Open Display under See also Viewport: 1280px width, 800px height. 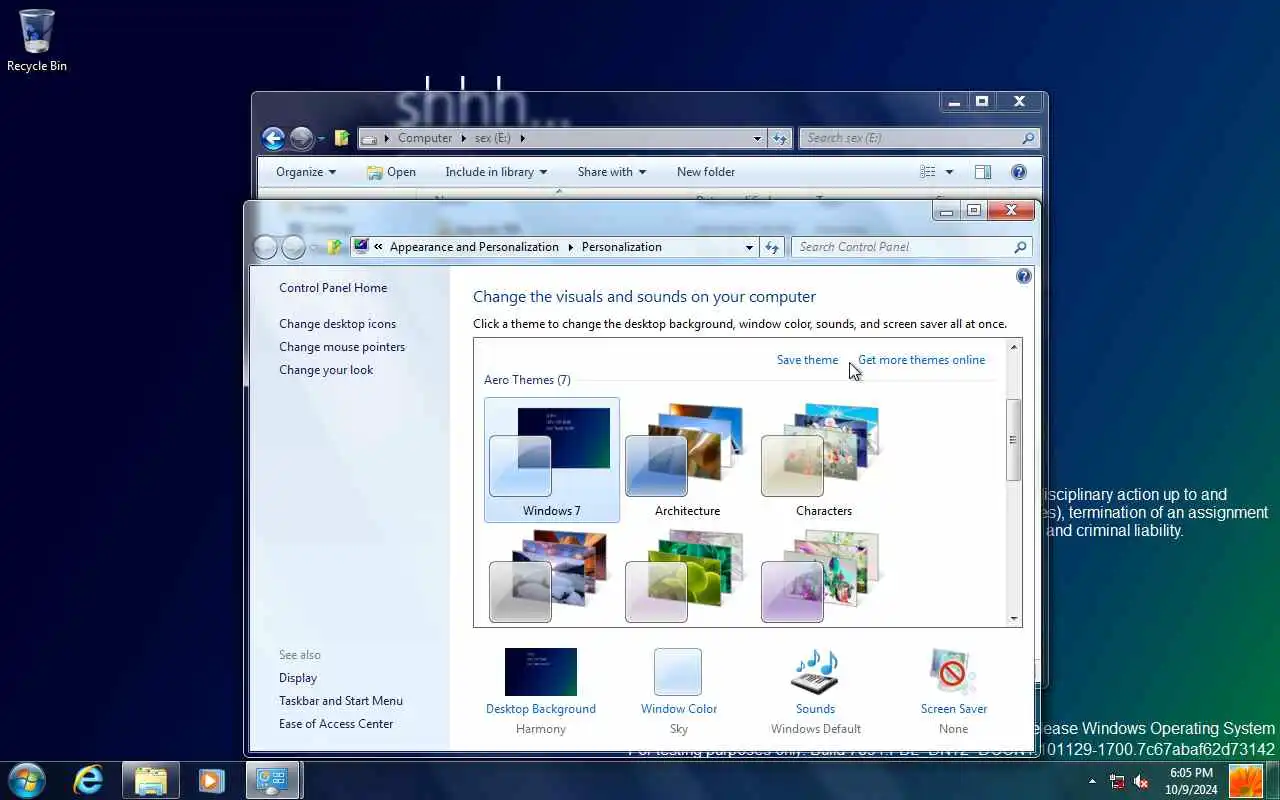(298, 678)
